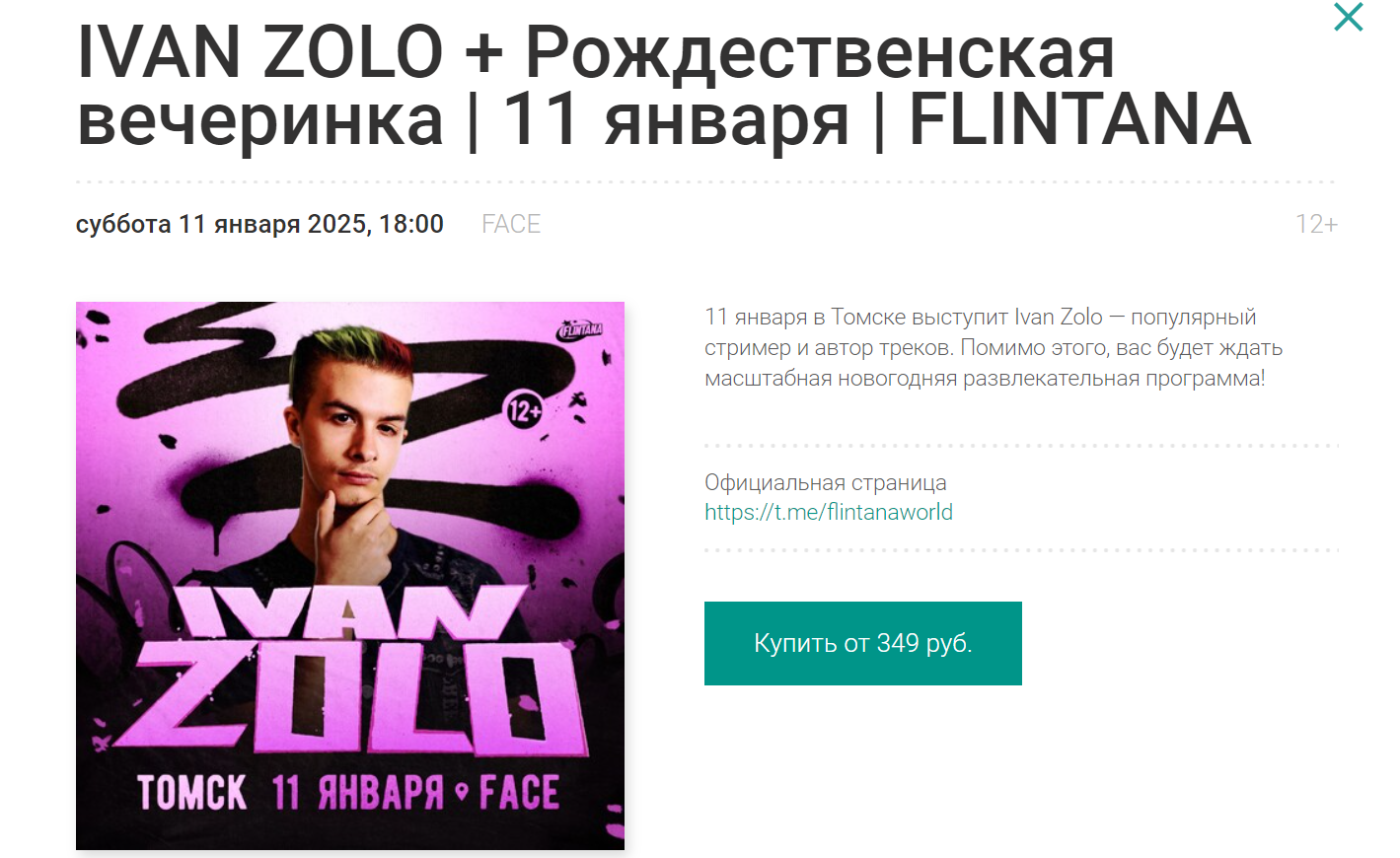Close the event popup with the X icon
The image size is (1400, 858).
[x=1348, y=17]
